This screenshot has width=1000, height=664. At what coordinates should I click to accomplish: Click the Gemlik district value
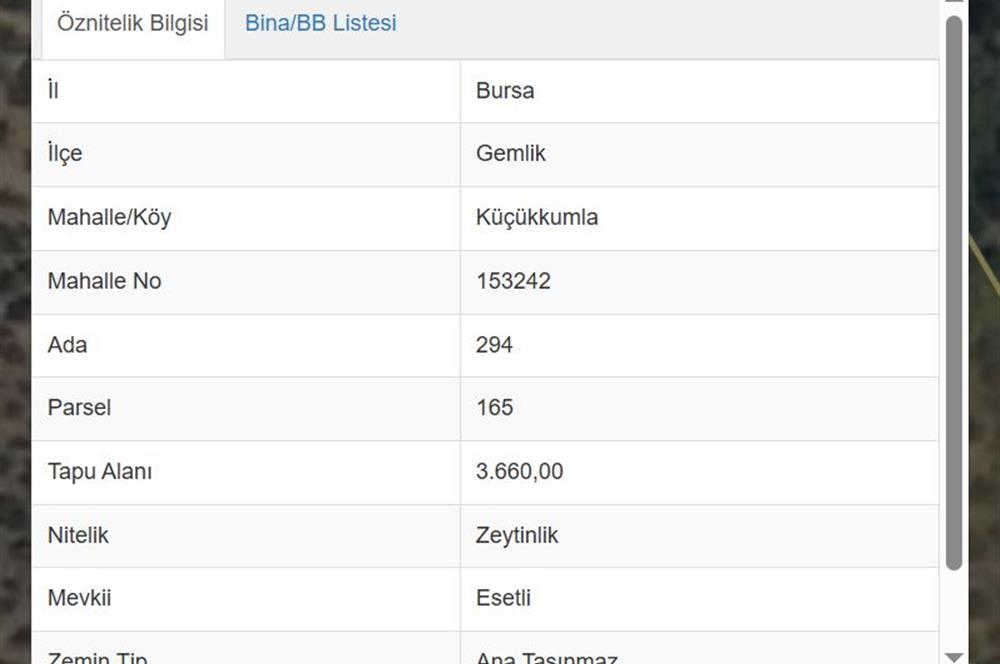[x=511, y=154]
